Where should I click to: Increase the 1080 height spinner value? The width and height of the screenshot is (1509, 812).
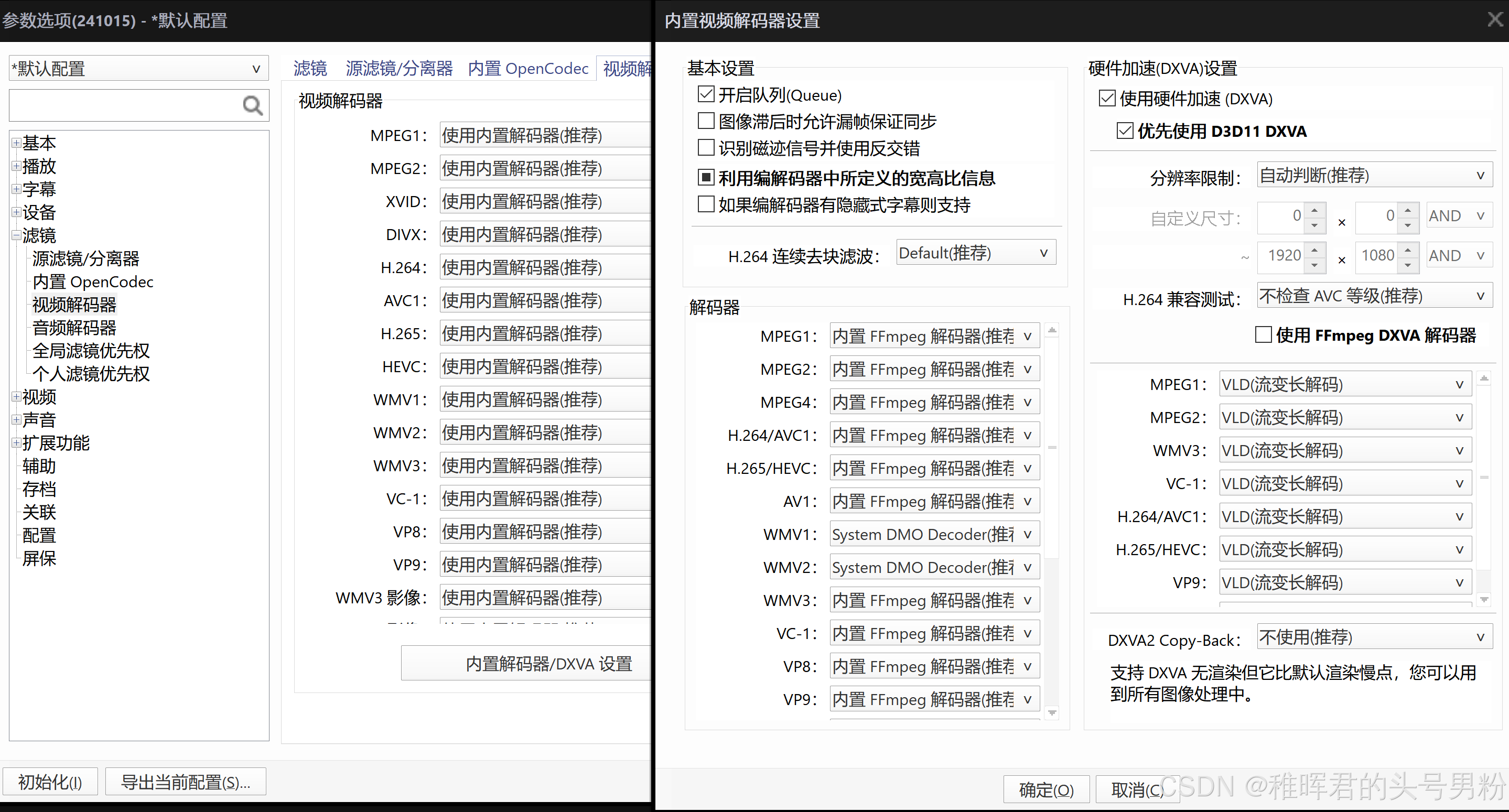1408,250
